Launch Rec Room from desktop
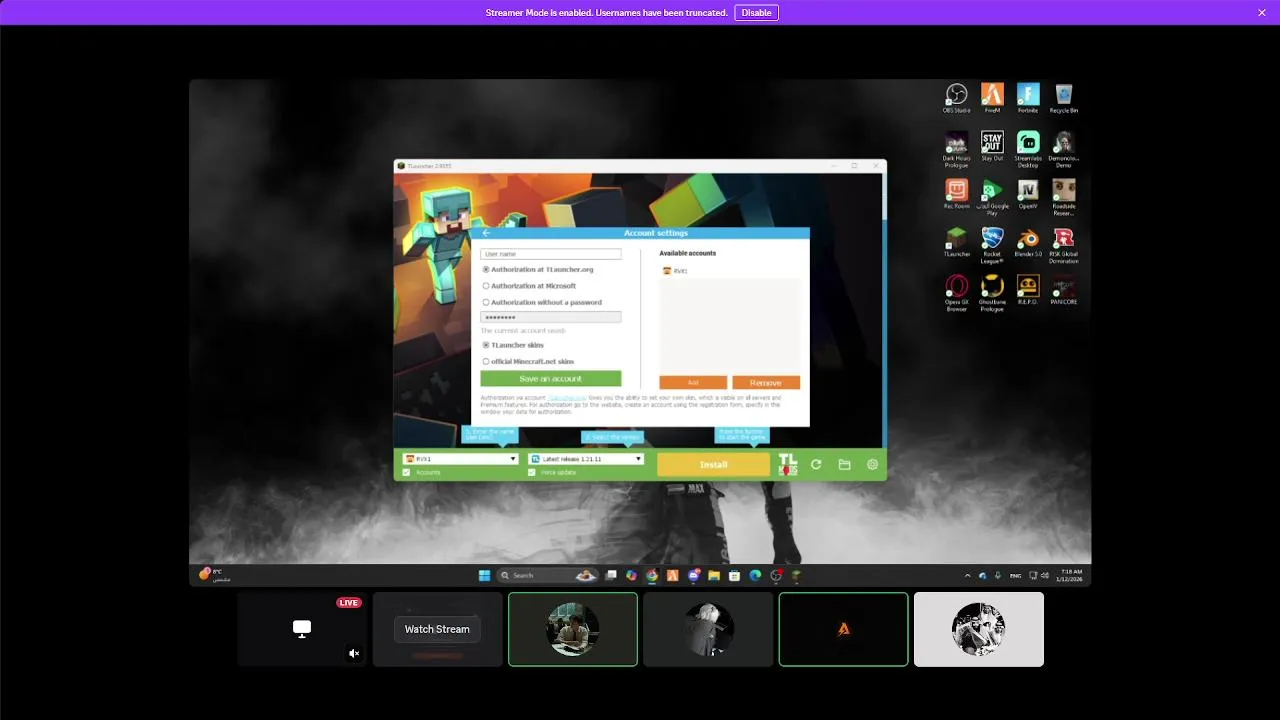This screenshot has width=1280, height=720. (956, 194)
